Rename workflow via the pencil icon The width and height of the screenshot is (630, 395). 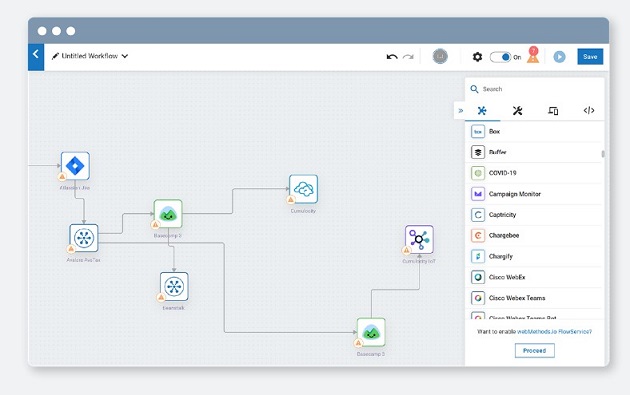[x=55, y=56]
